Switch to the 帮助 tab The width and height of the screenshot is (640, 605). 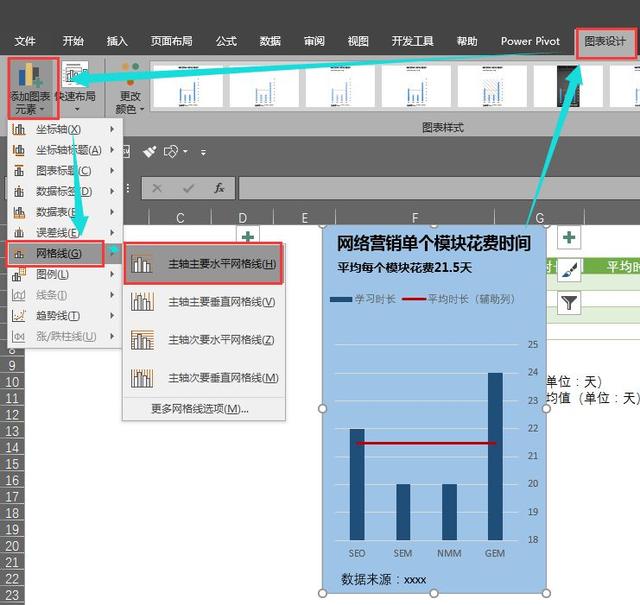pos(467,41)
